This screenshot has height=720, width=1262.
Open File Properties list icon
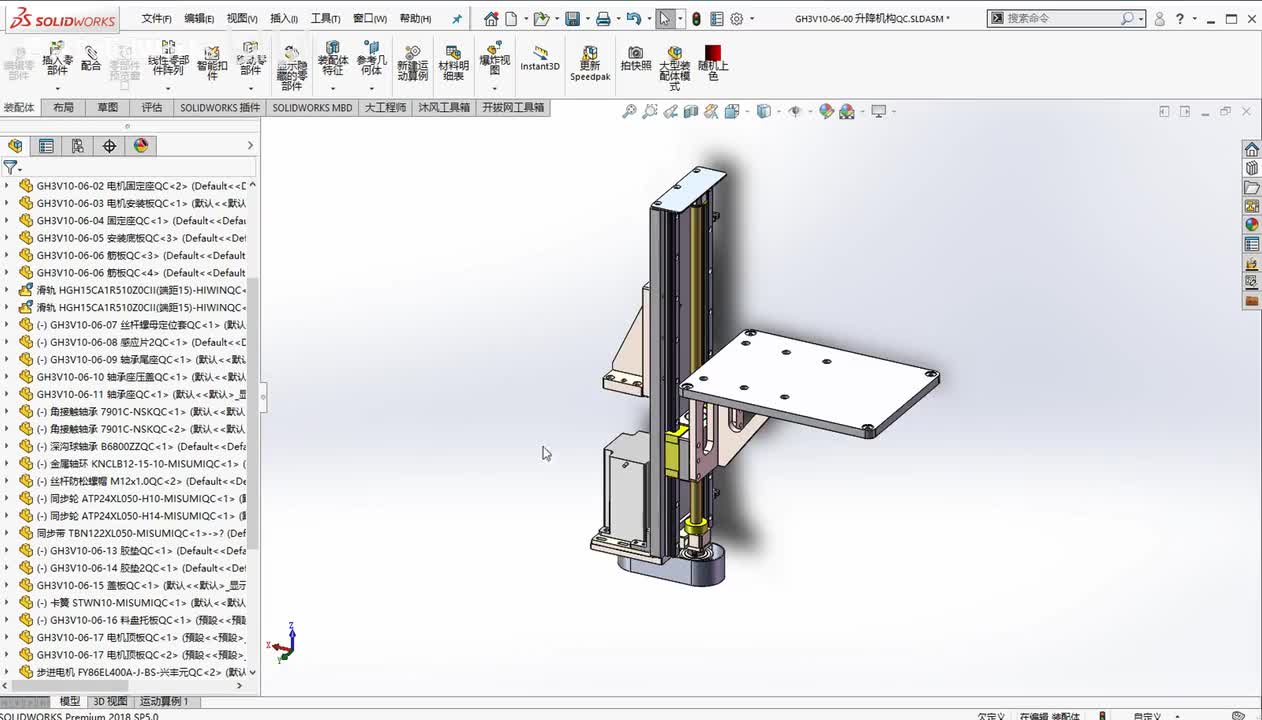(716, 18)
